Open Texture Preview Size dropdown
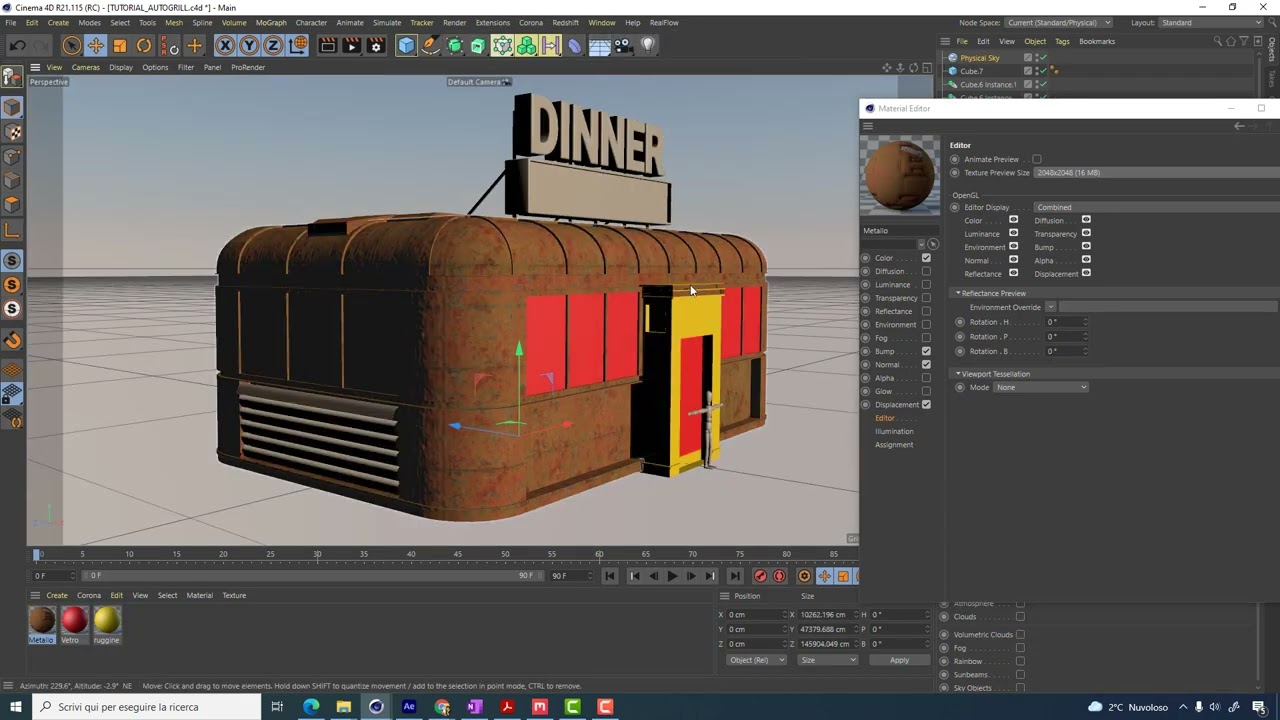 click(1156, 173)
